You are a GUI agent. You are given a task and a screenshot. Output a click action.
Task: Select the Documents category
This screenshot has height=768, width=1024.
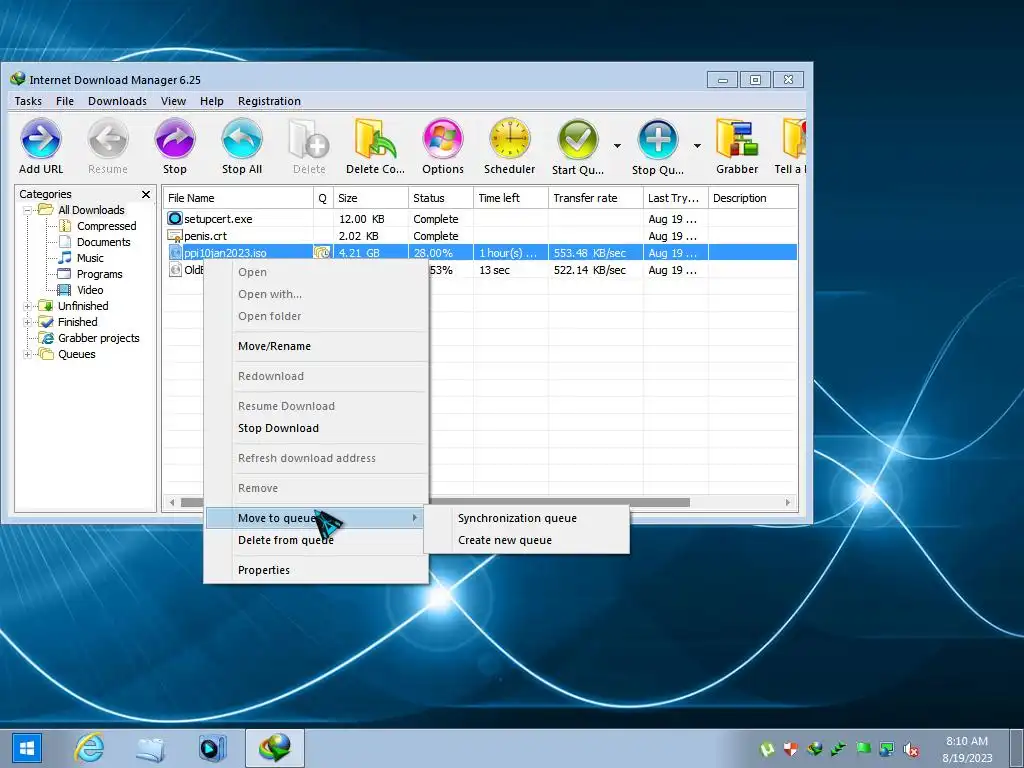[103, 242]
